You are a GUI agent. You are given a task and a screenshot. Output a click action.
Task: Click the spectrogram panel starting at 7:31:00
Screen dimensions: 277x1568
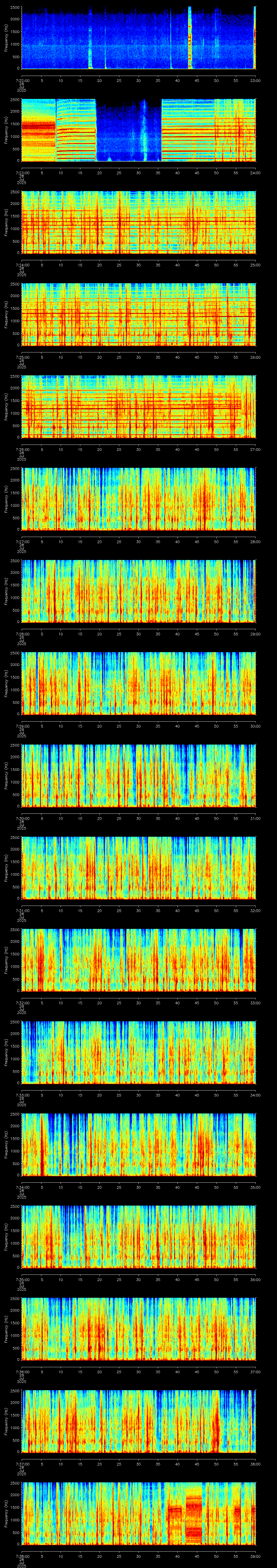click(139, 868)
